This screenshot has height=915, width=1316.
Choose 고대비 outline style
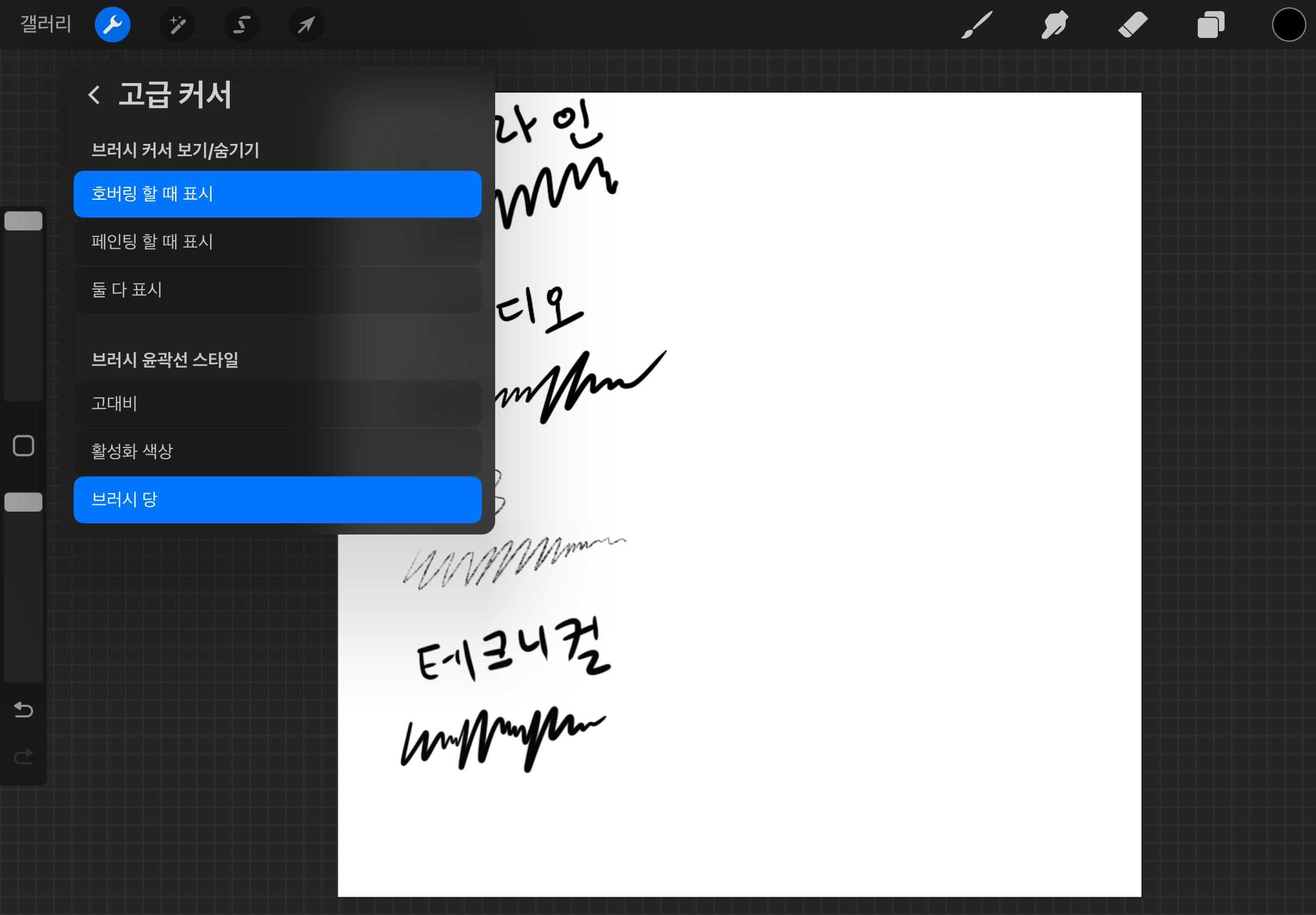(277, 403)
